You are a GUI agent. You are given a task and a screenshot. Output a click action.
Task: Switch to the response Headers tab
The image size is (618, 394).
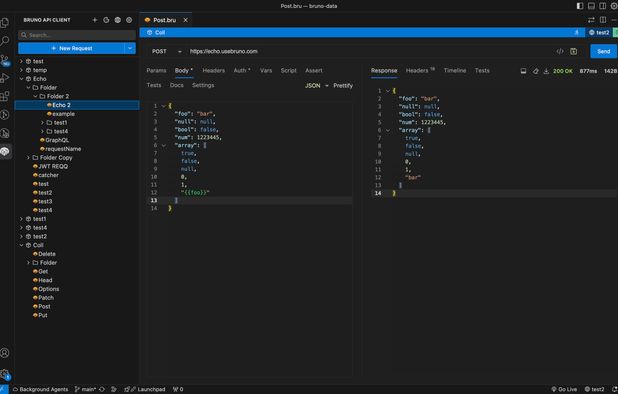pyautogui.click(x=420, y=71)
